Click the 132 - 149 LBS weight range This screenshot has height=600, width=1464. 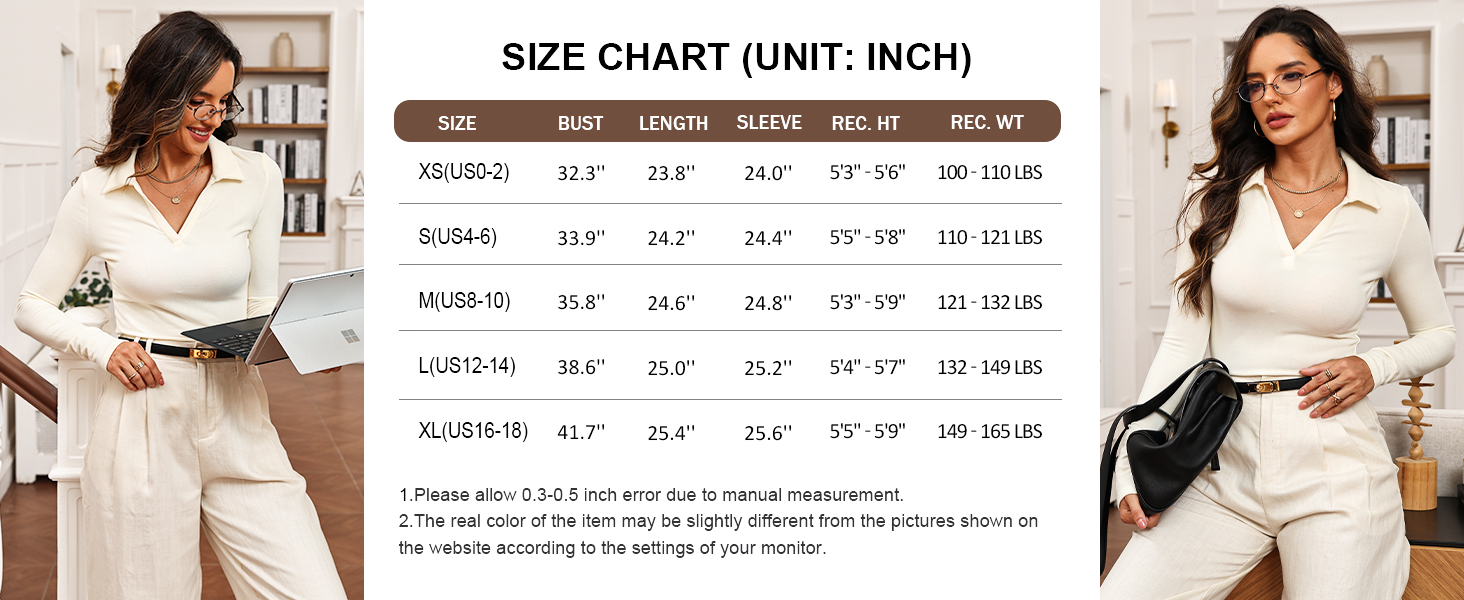pyautogui.click(x=989, y=368)
